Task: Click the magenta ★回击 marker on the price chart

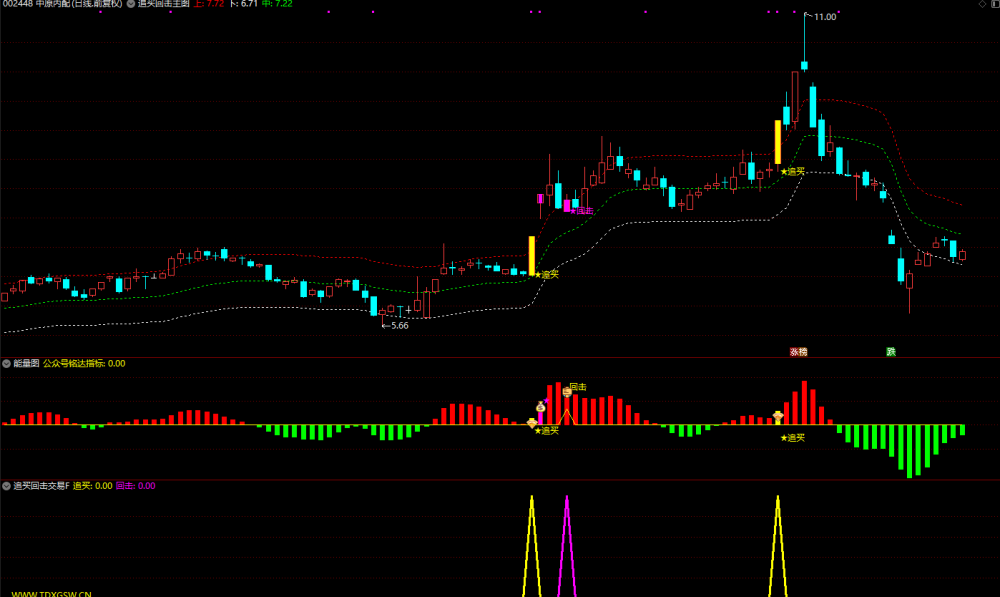Action: pos(582,210)
